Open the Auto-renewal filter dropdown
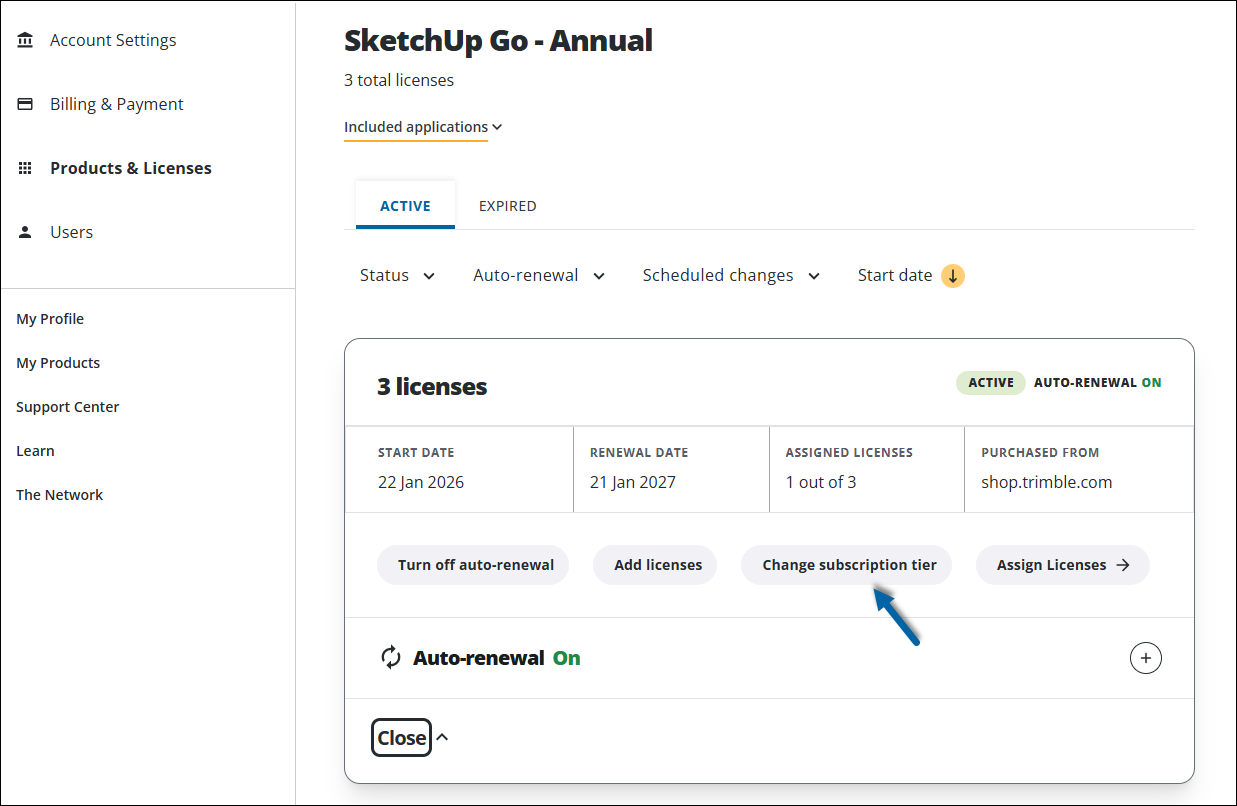 point(539,276)
